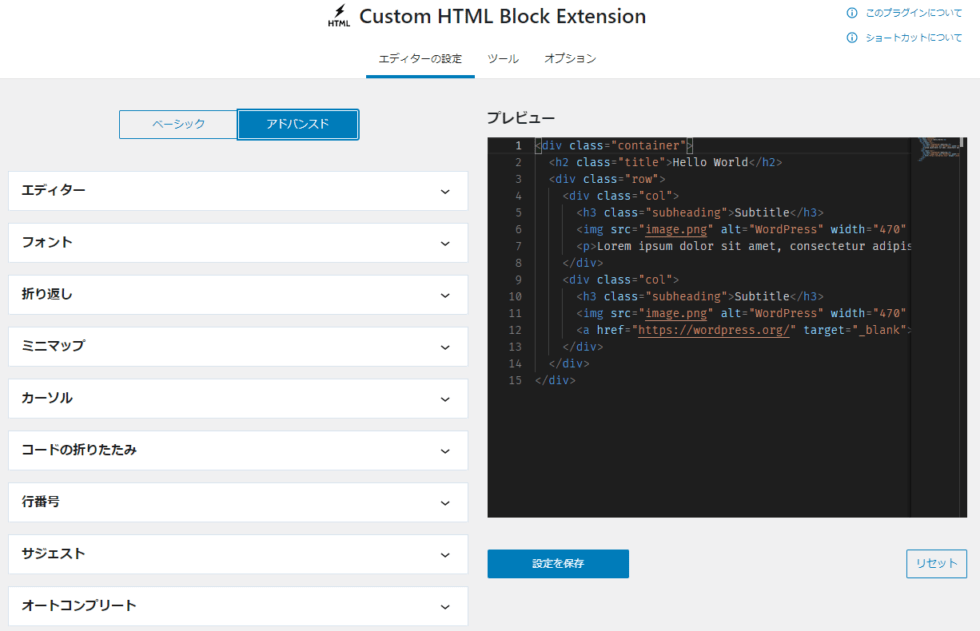Click the 設定を保存 button
The image size is (980, 631).
pyautogui.click(x=557, y=563)
